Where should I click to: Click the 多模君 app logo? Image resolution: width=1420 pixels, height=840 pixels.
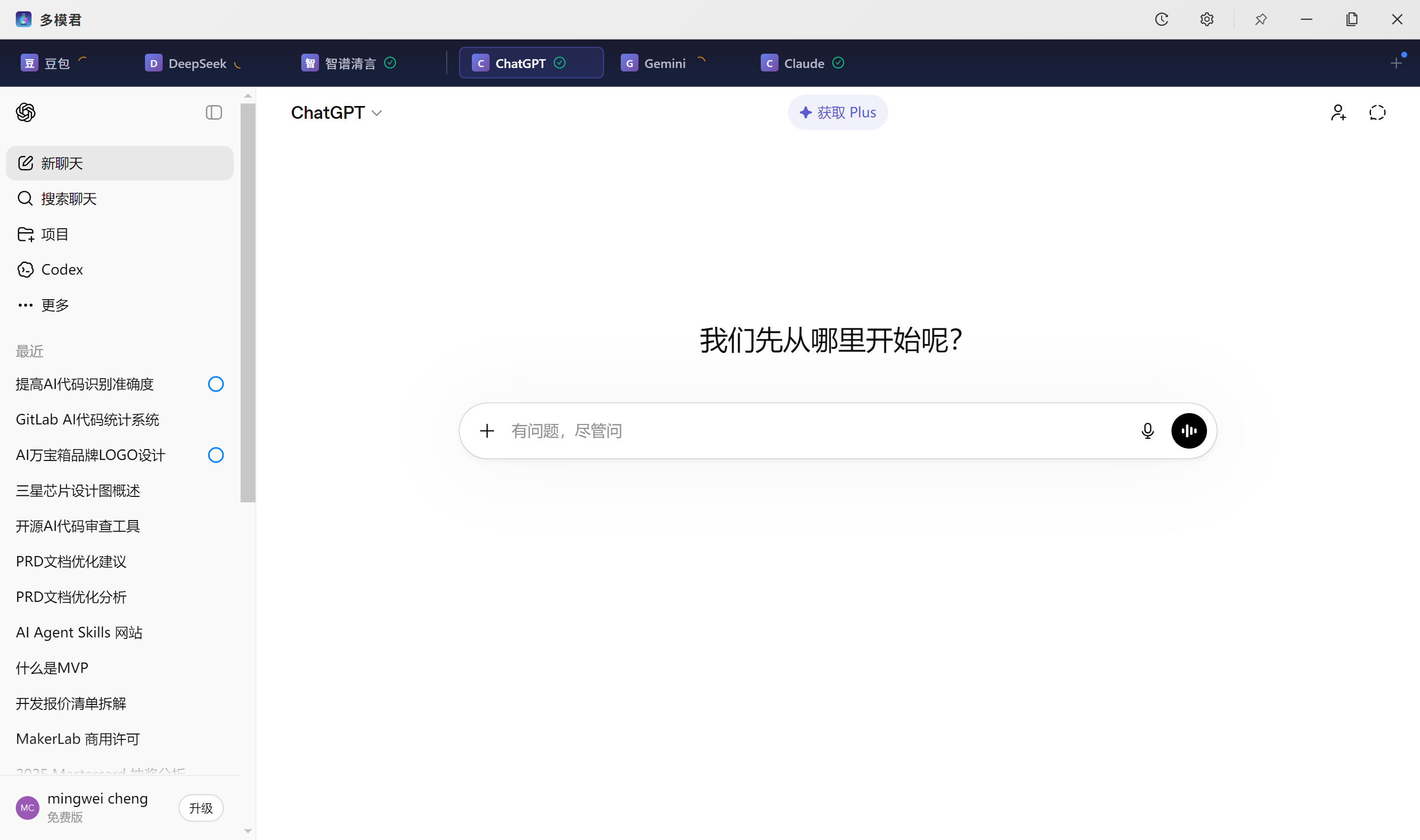pos(23,19)
